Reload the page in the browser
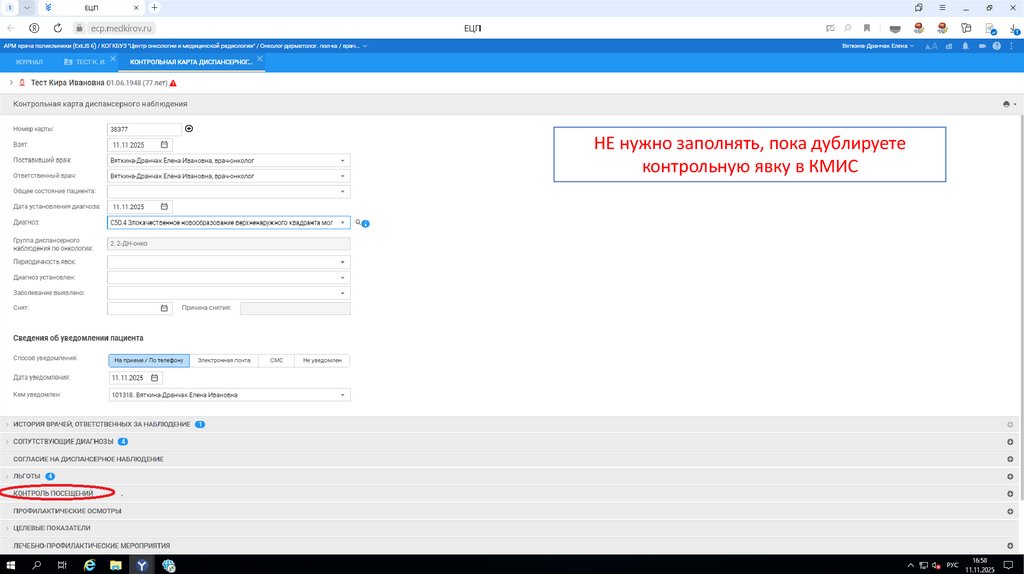The width and height of the screenshot is (1024, 574). tap(57, 28)
